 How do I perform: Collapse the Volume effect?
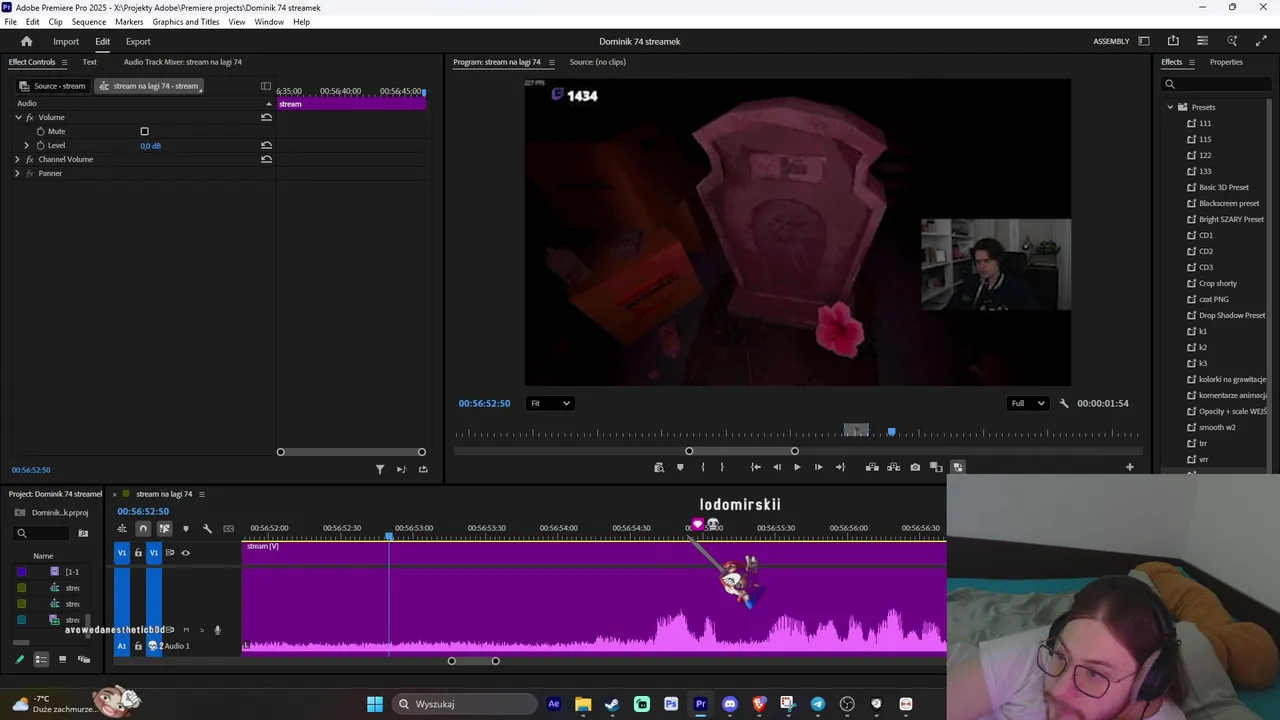[17, 117]
